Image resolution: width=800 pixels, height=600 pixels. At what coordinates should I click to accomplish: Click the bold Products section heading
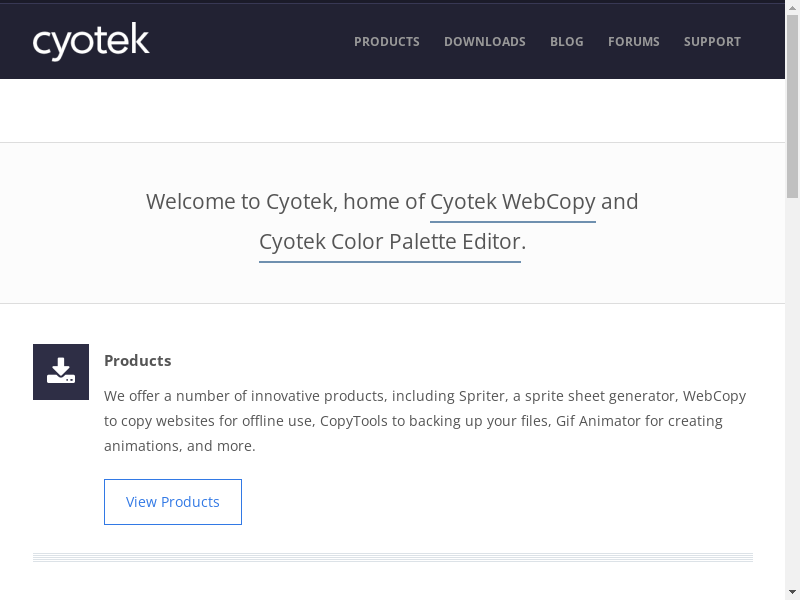(138, 361)
